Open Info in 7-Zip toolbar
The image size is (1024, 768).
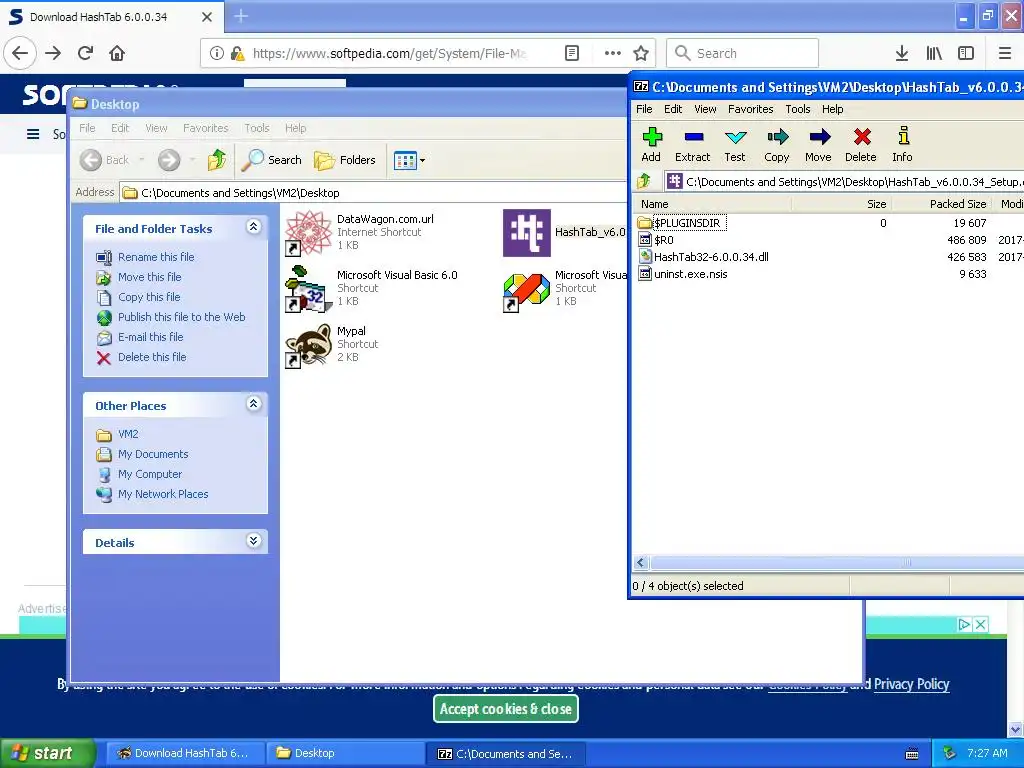tap(903, 144)
